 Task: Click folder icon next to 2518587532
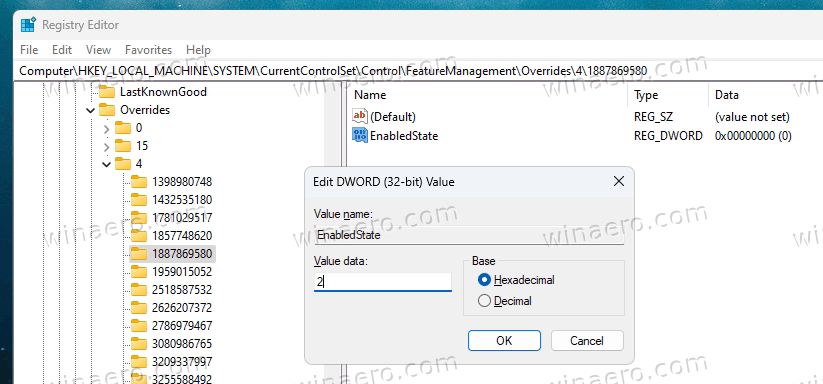pyautogui.click(x=139, y=290)
